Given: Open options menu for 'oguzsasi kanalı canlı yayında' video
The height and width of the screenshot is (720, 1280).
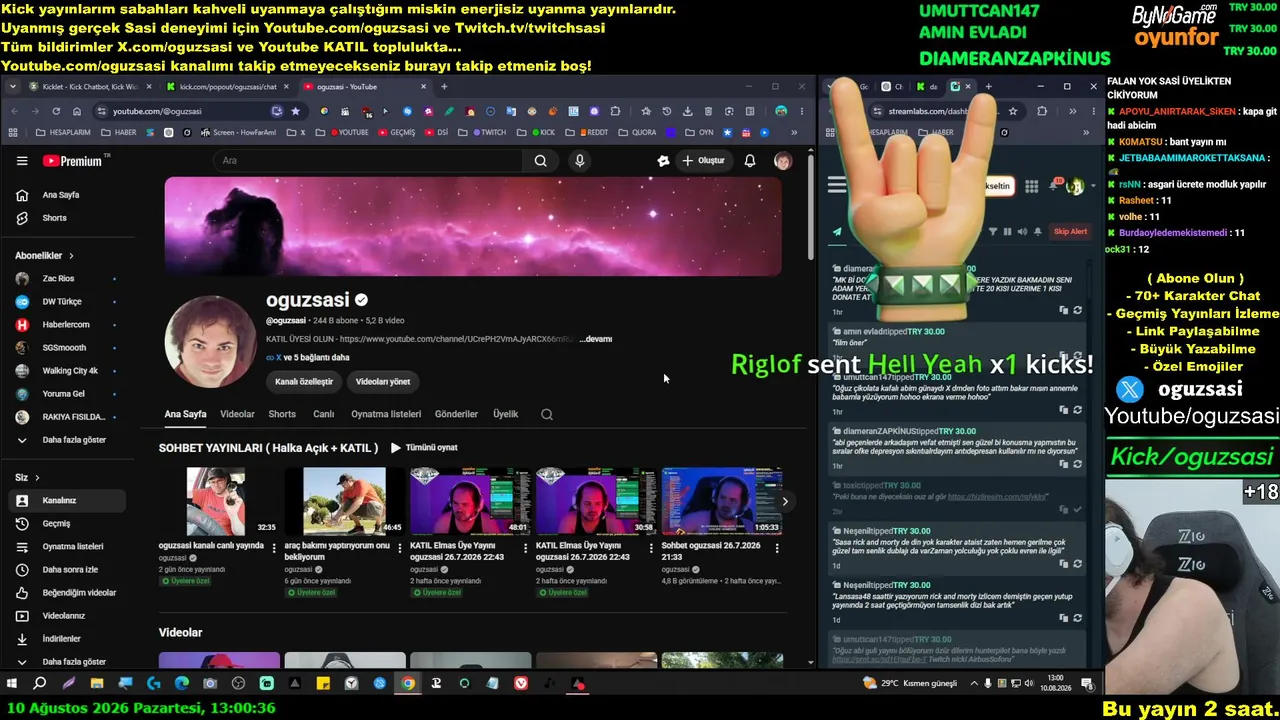Looking at the screenshot, I should click(x=274, y=548).
